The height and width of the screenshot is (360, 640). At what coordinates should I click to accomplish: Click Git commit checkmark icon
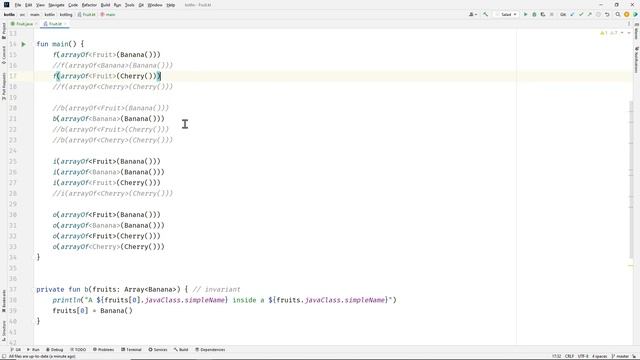point(581,15)
